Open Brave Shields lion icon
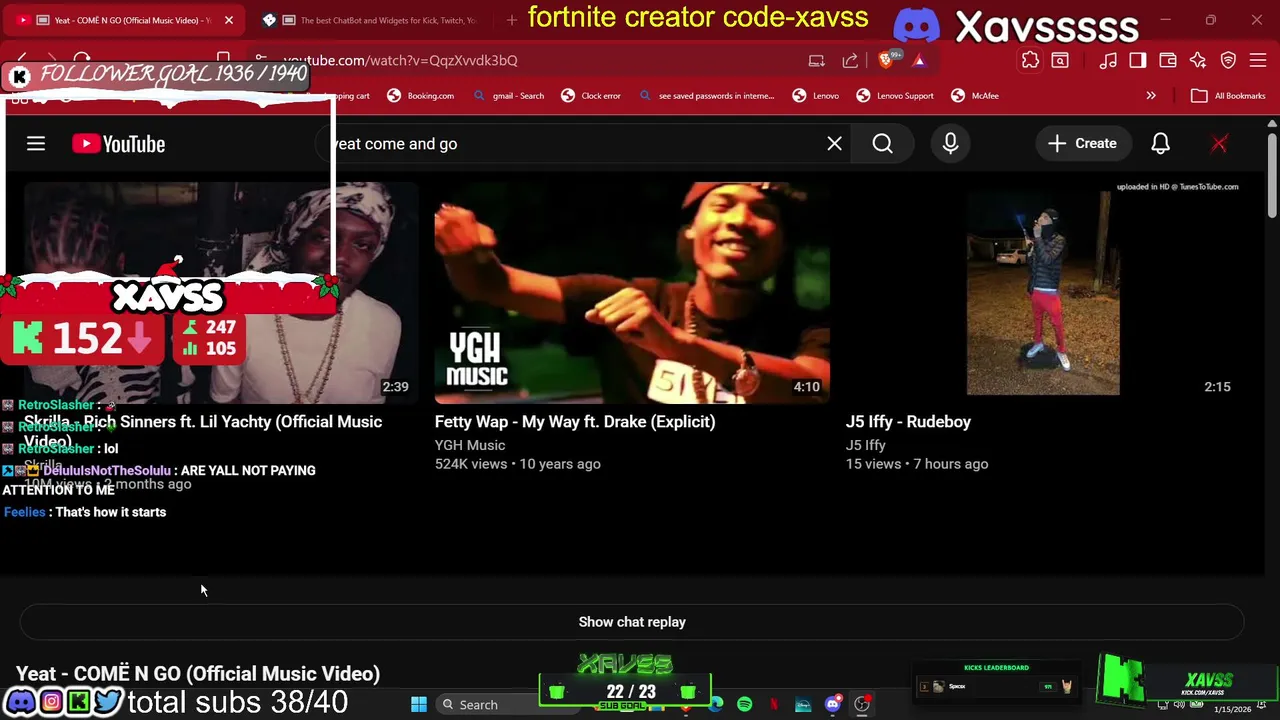This screenshot has height=720, width=1280. coord(887,60)
